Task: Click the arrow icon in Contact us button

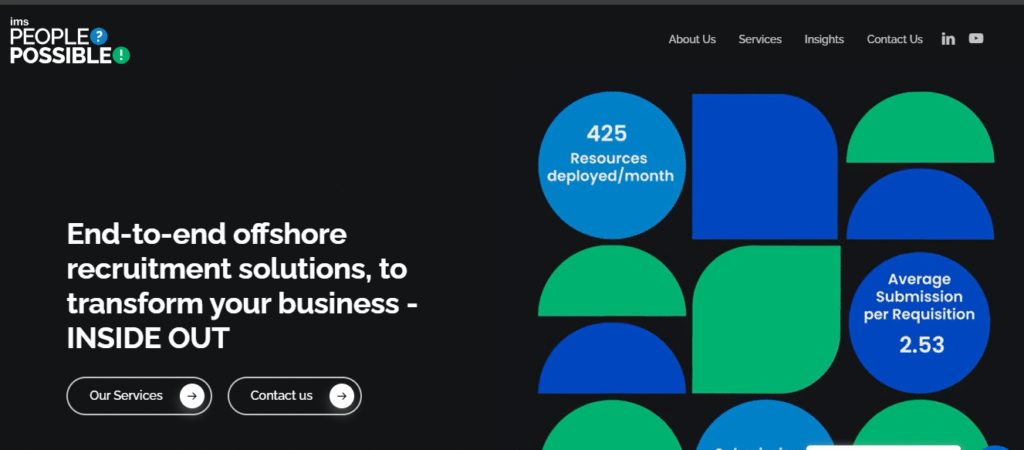Action: 342,396
